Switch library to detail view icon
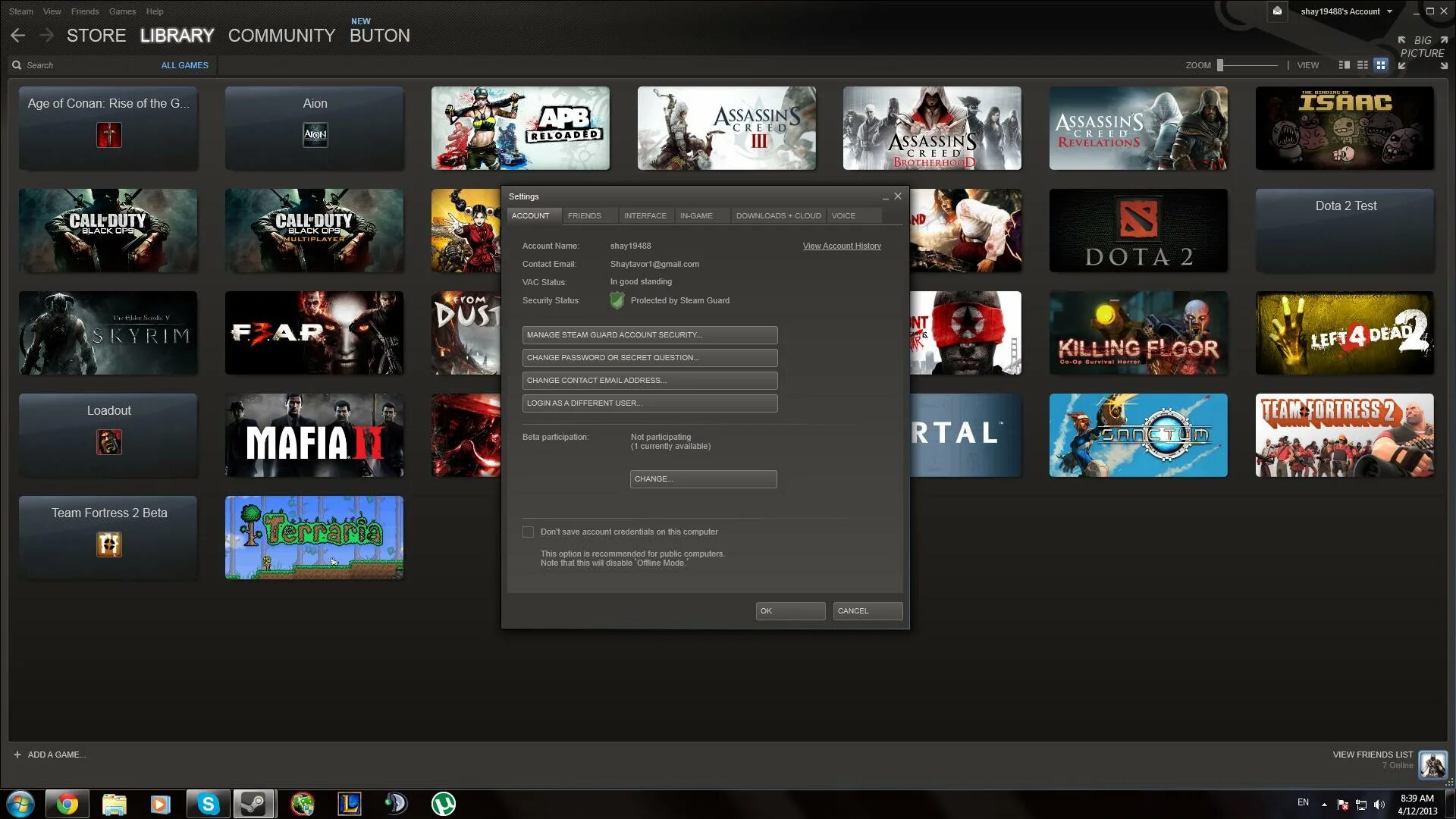The width and height of the screenshot is (1456, 819). 1345,65
